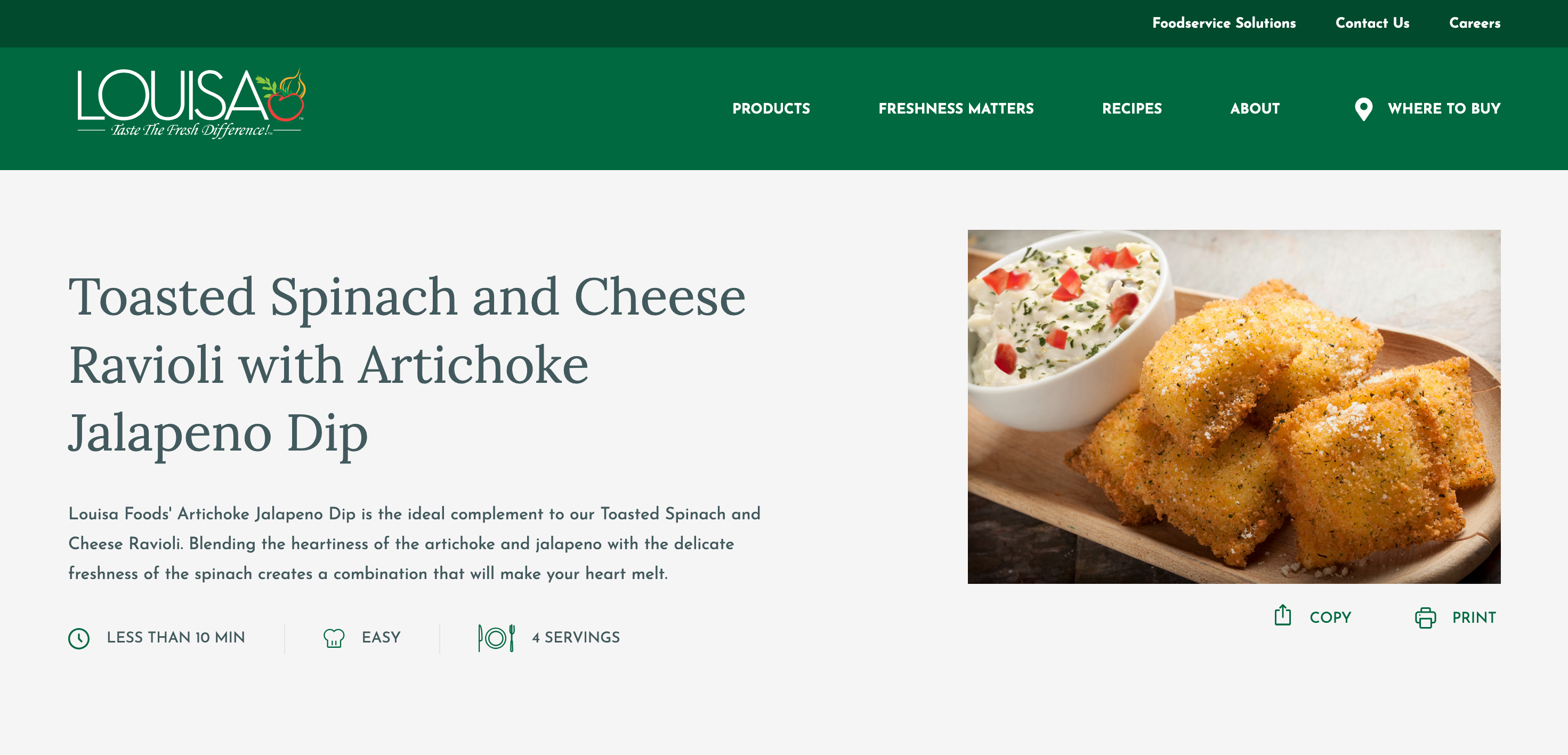Click the clock icon beside prep time
The height and width of the screenshot is (755, 1568).
pyautogui.click(x=79, y=638)
